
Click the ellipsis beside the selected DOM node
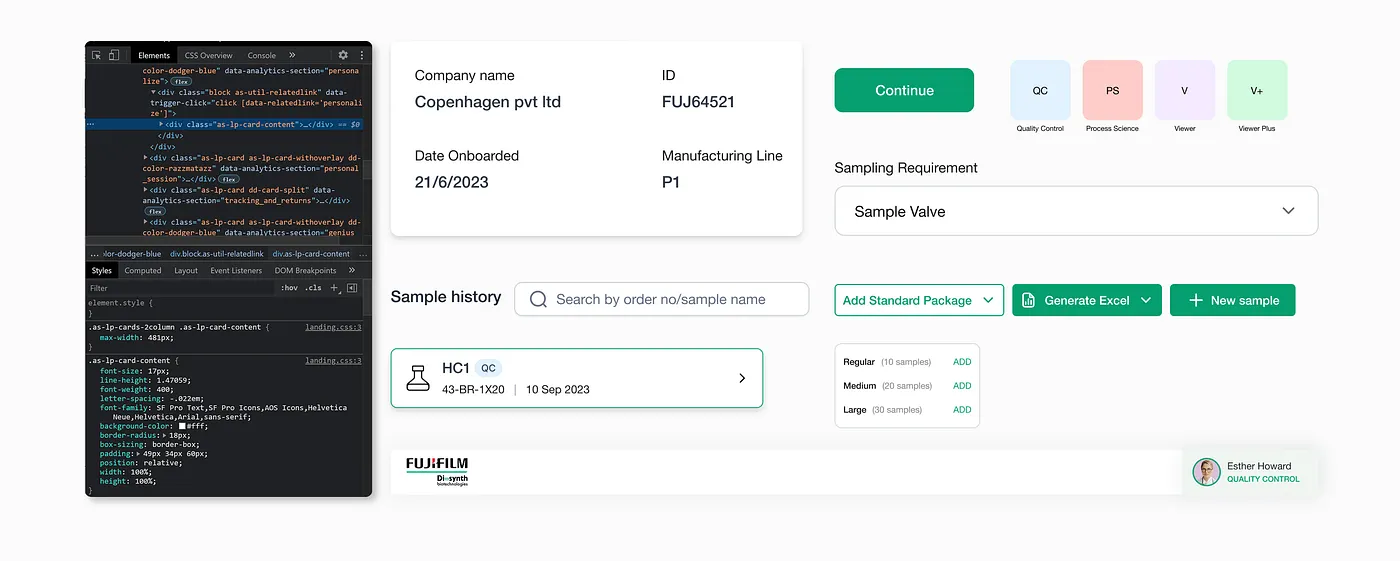[x=91, y=124]
